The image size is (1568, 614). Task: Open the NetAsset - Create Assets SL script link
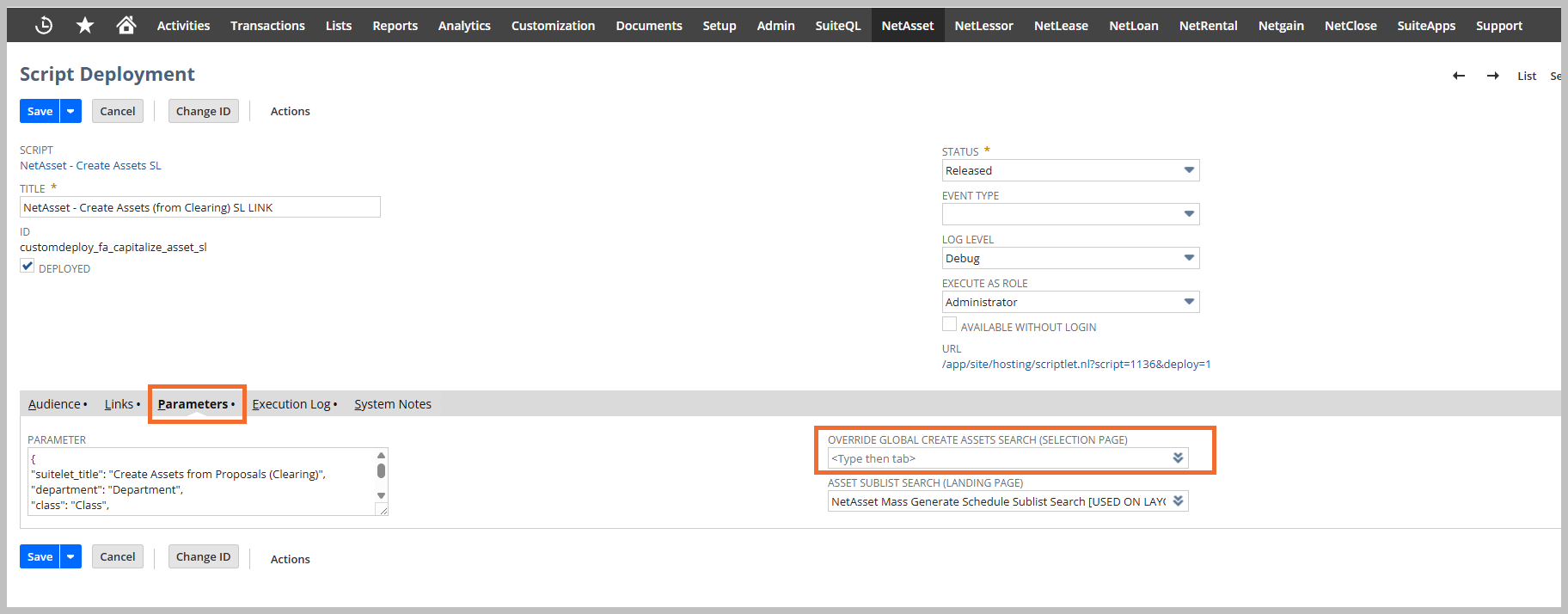point(91,165)
